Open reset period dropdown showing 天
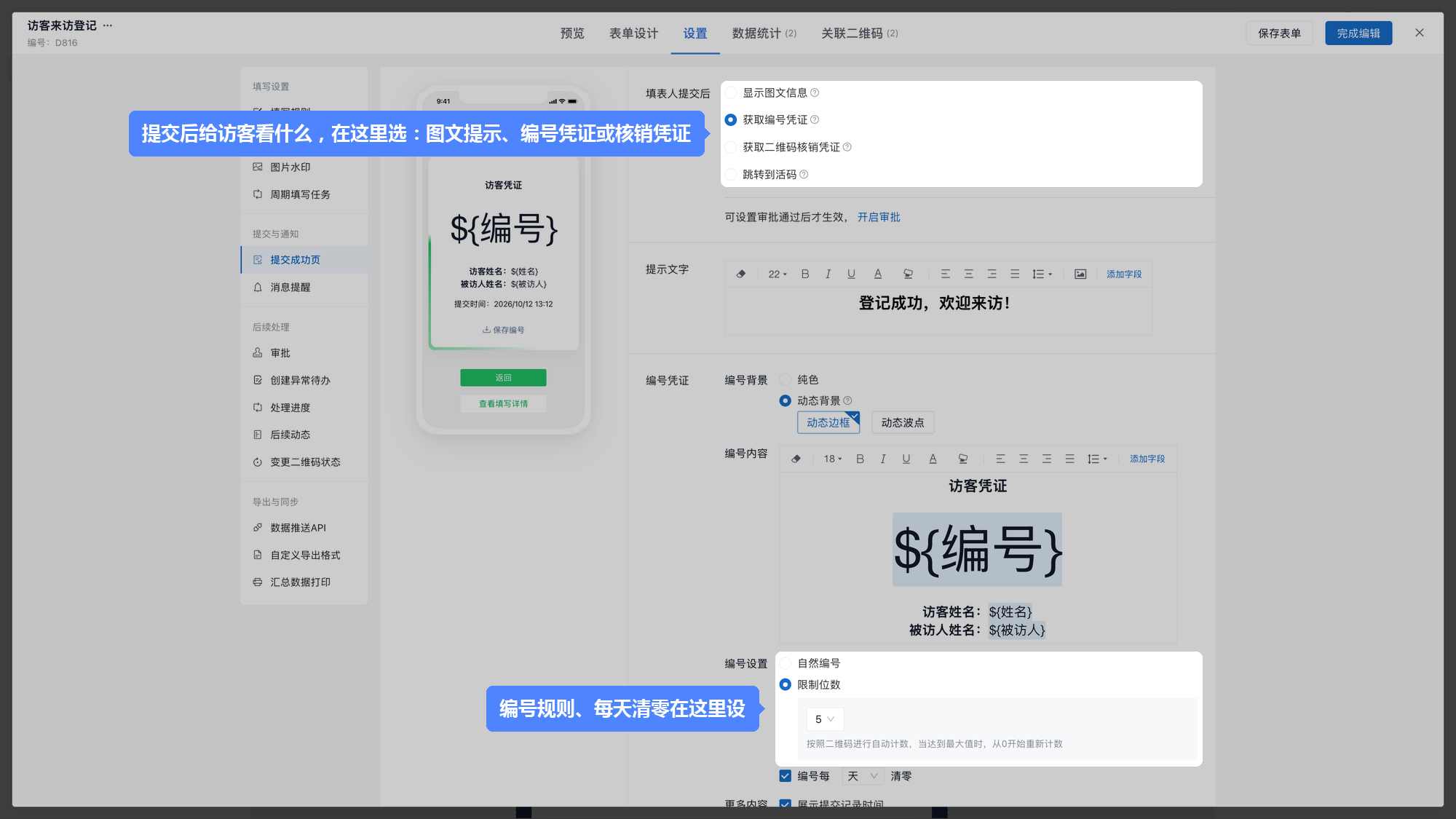The width and height of the screenshot is (1456, 819). click(x=863, y=776)
